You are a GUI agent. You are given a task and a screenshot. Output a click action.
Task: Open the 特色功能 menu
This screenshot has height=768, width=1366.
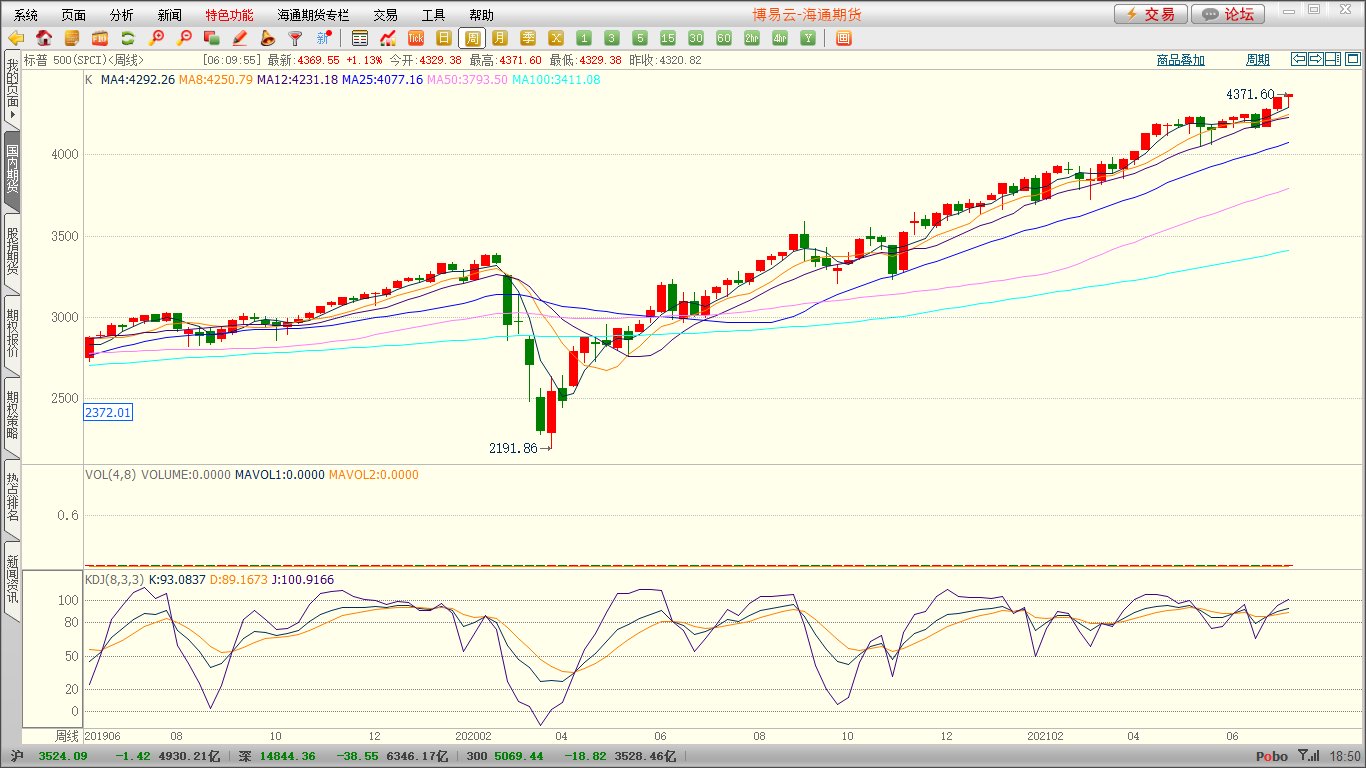click(230, 15)
